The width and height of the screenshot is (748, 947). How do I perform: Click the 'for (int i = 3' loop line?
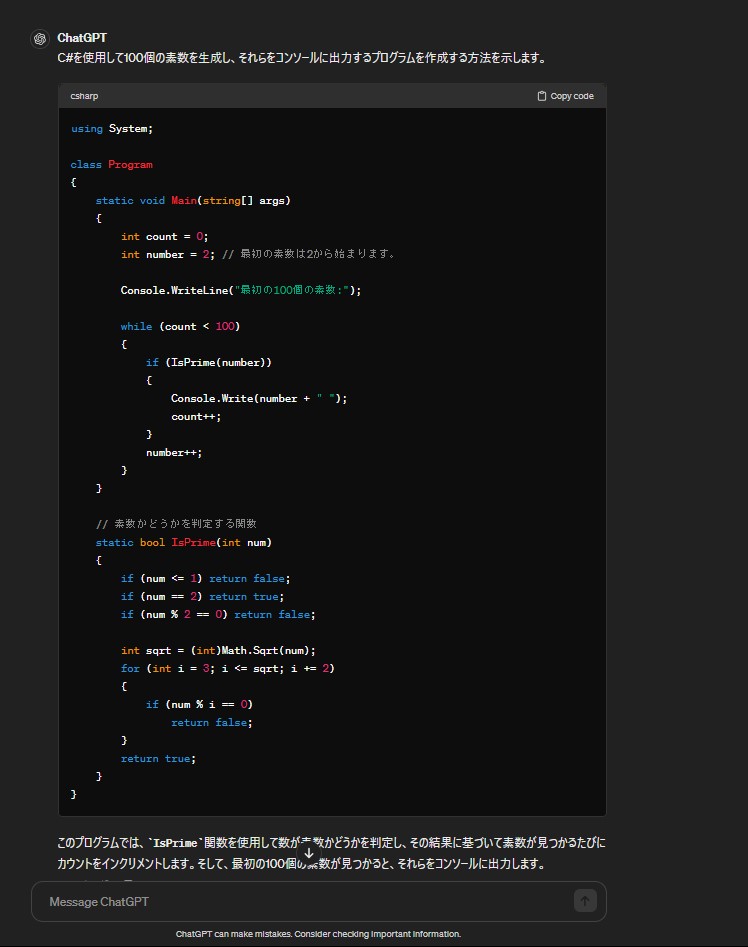click(x=227, y=668)
